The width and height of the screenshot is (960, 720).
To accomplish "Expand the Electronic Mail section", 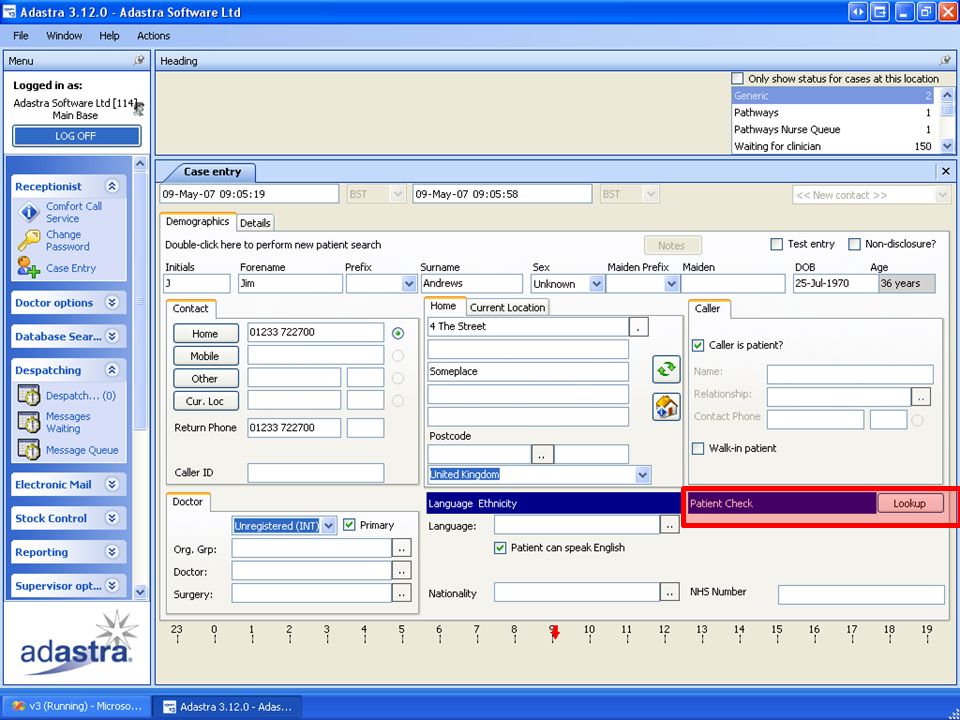I will (x=112, y=484).
